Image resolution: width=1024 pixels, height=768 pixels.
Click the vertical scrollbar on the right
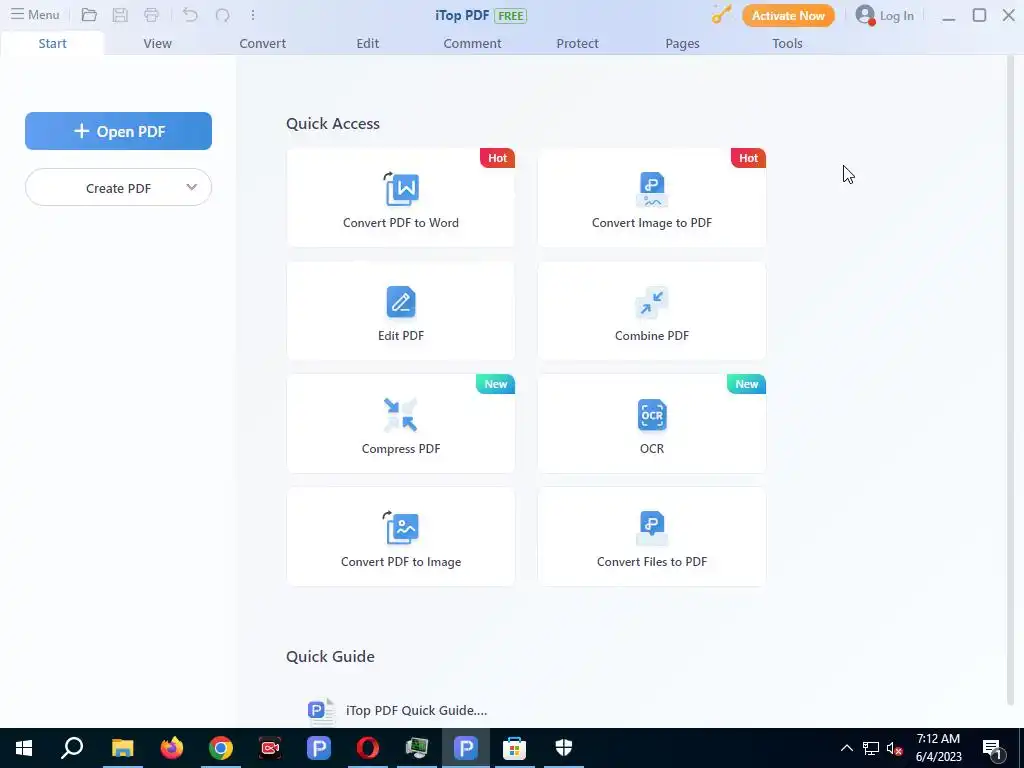click(x=1012, y=379)
